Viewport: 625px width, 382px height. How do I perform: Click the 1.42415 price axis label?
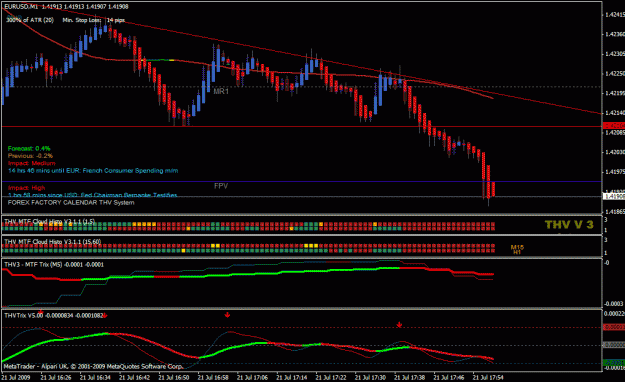615,15
